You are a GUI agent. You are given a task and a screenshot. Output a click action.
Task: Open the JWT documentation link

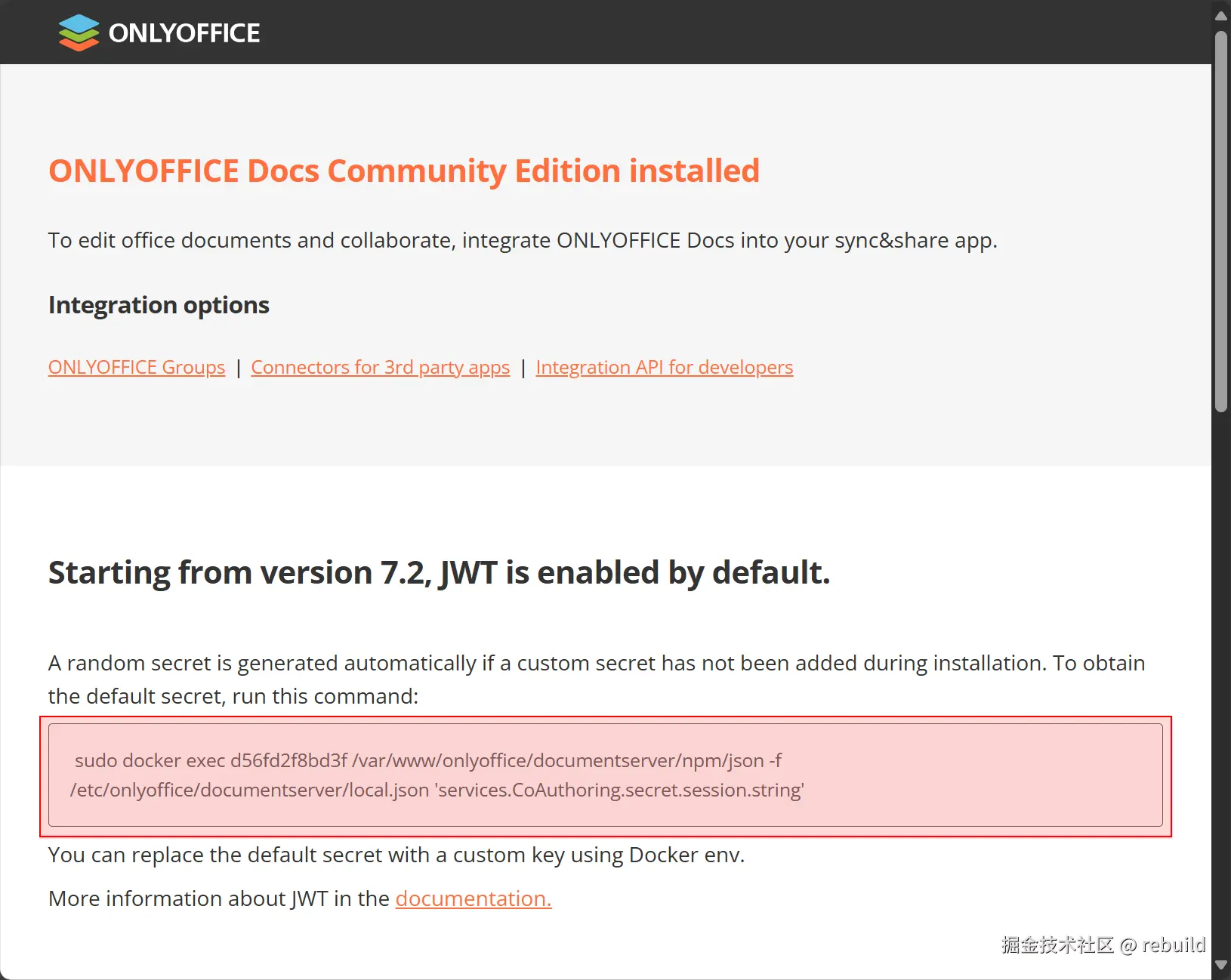click(474, 898)
